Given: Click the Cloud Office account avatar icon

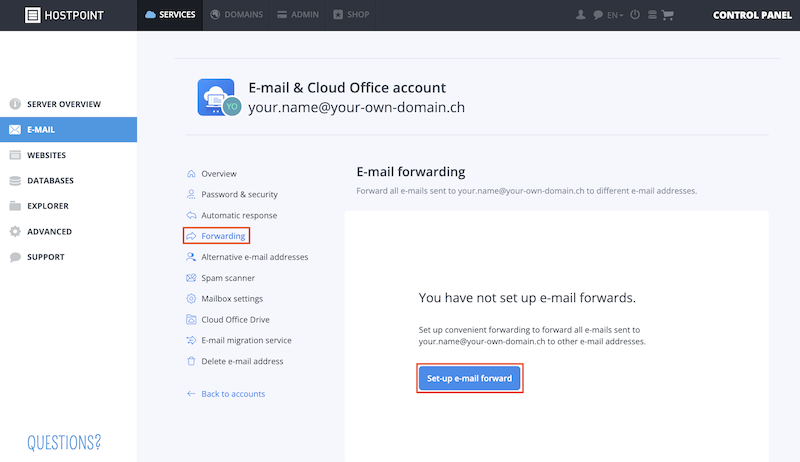Looking at the screenshot, I should (219, 97).
